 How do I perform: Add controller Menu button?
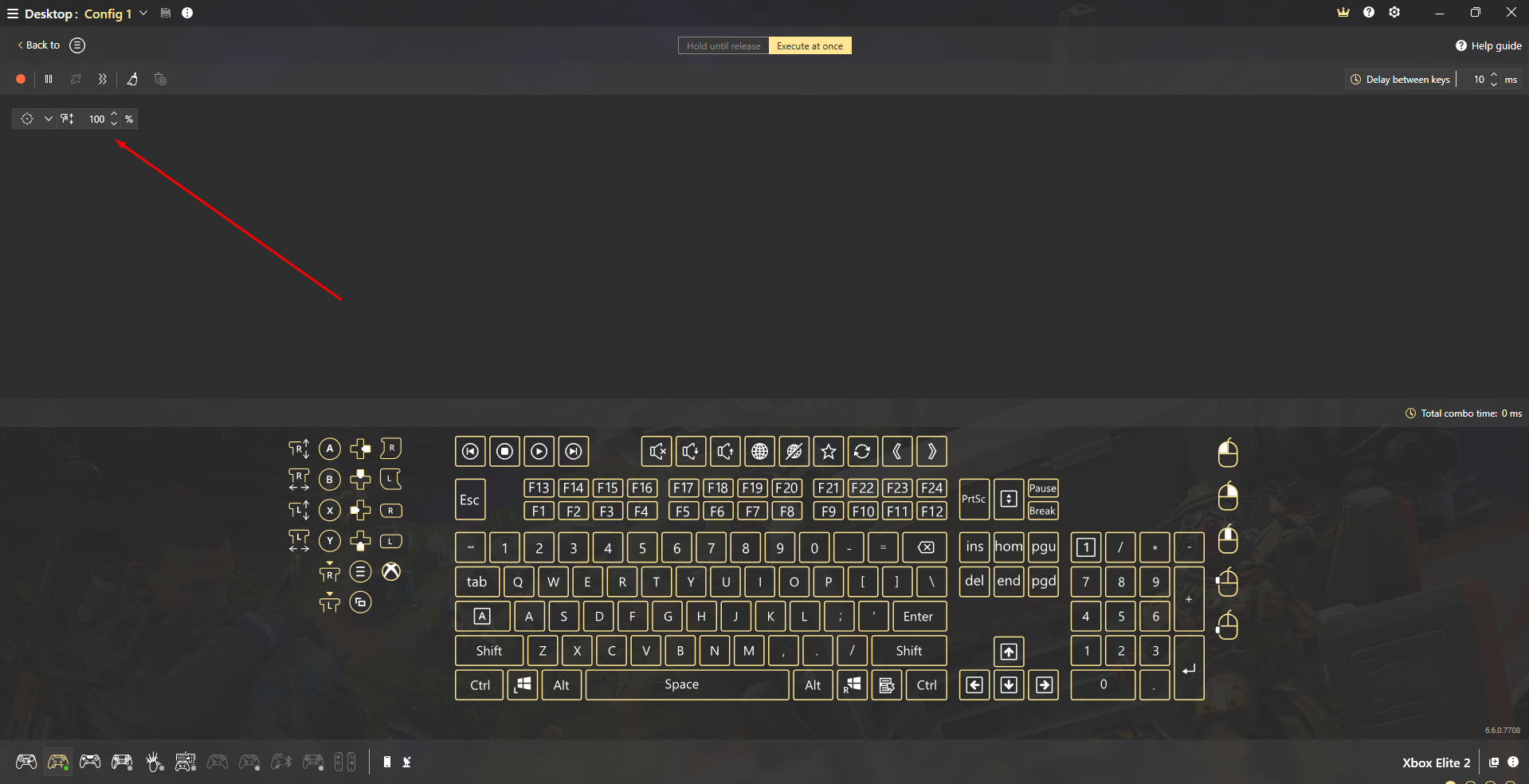(x=360, y=571)
